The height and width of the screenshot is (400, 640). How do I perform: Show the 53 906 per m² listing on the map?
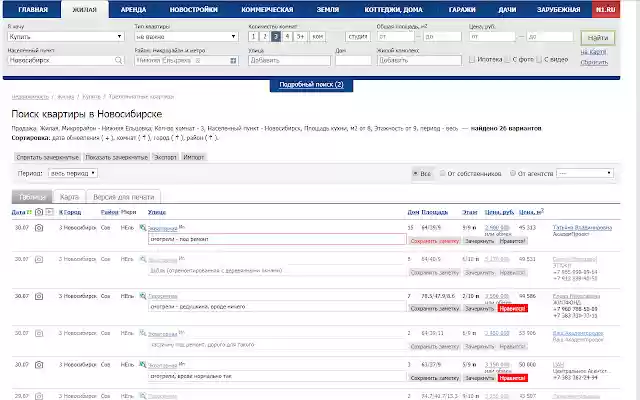(x=142, y=333)
